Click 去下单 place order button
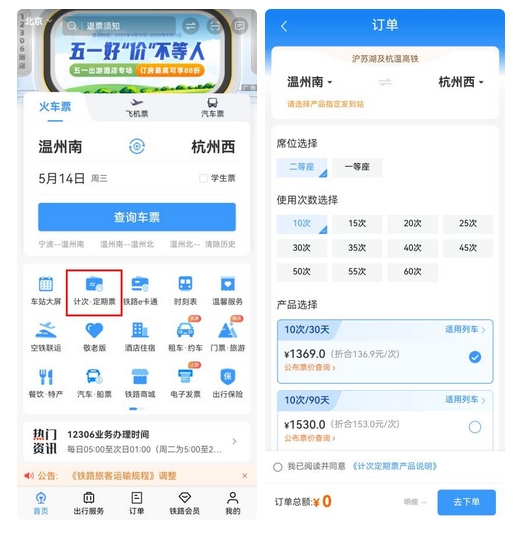Screen dimensions: 518x536 466,502
